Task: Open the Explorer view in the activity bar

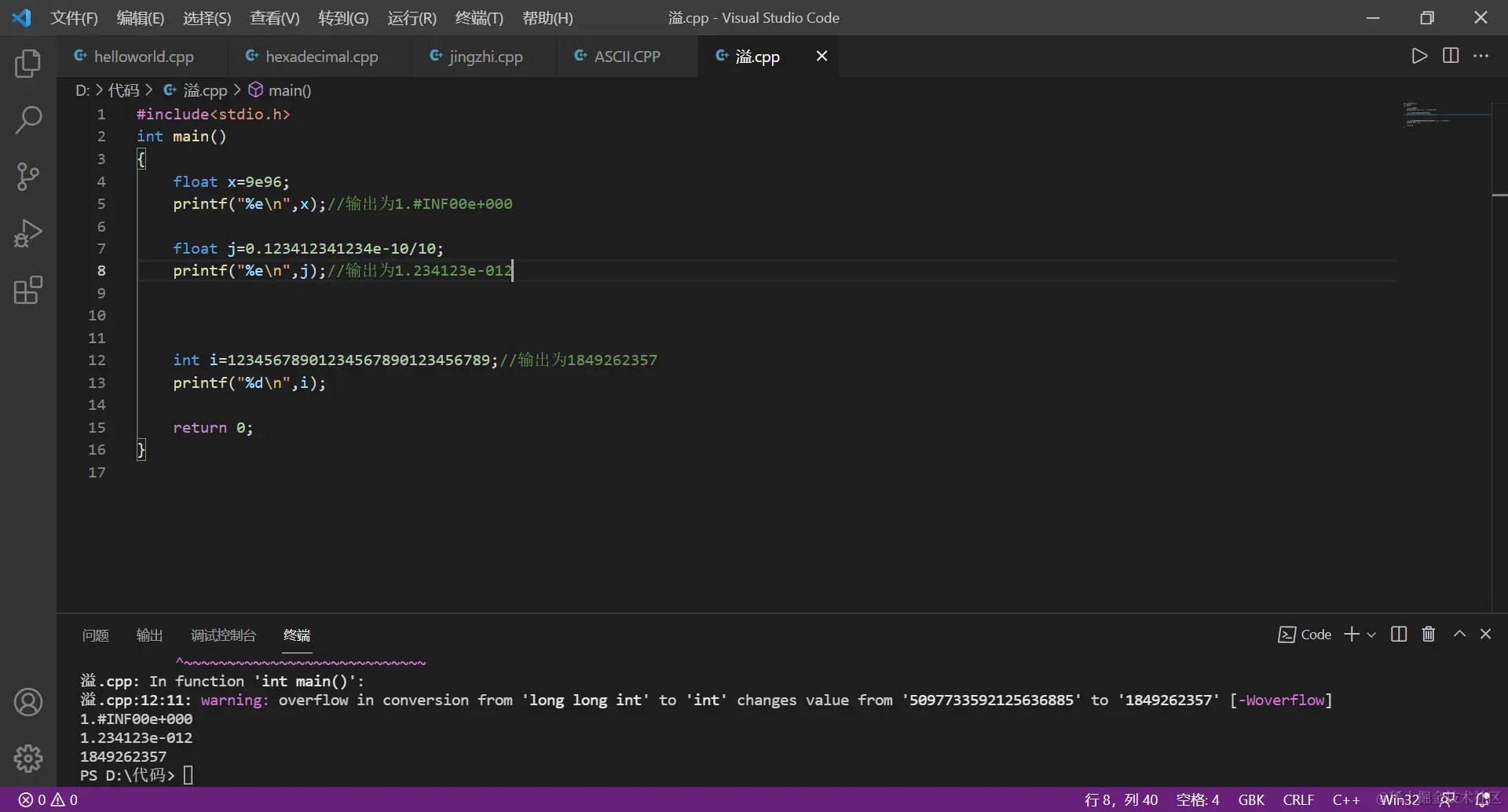Action: pos(28,64)
